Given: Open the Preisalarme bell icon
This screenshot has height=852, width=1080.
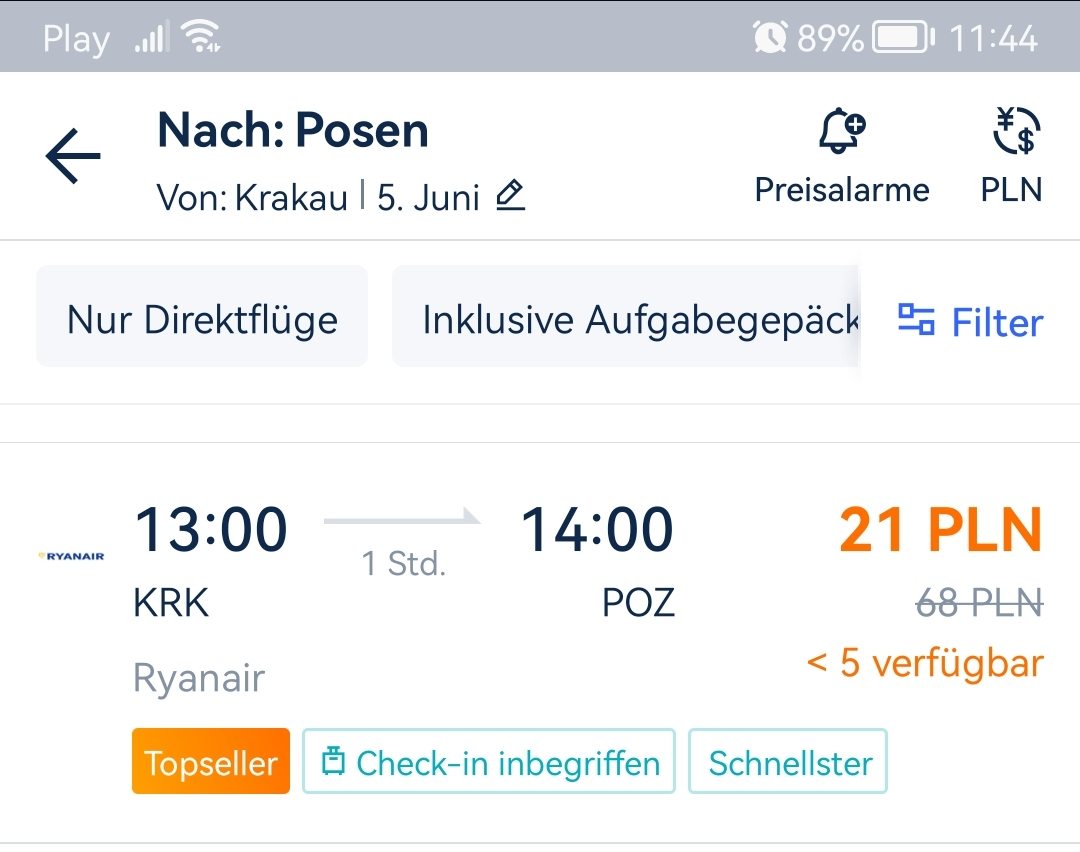Looking at the screenshot, I should click(x=842, y=130).
